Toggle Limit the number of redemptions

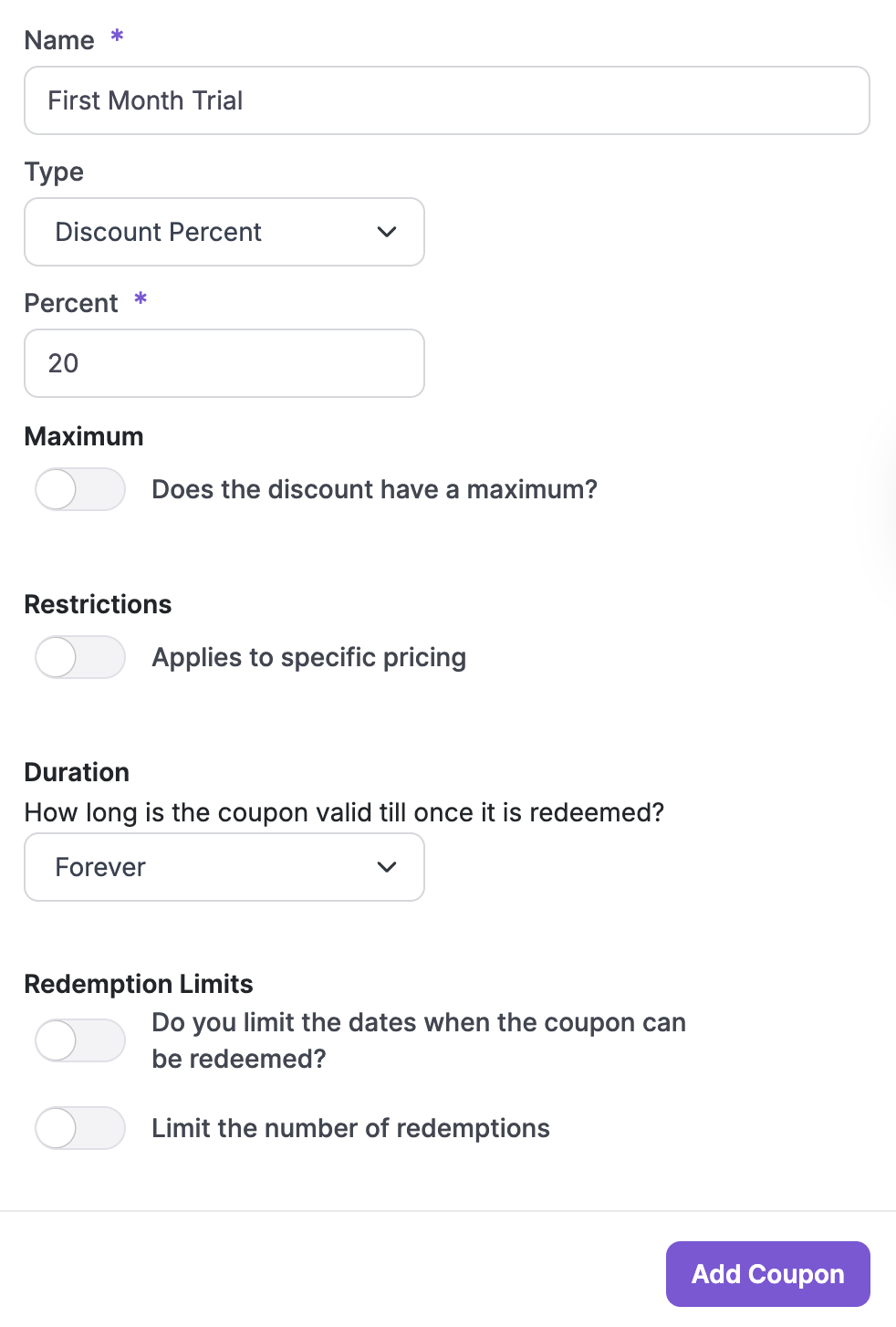(x=80, y=1128)
